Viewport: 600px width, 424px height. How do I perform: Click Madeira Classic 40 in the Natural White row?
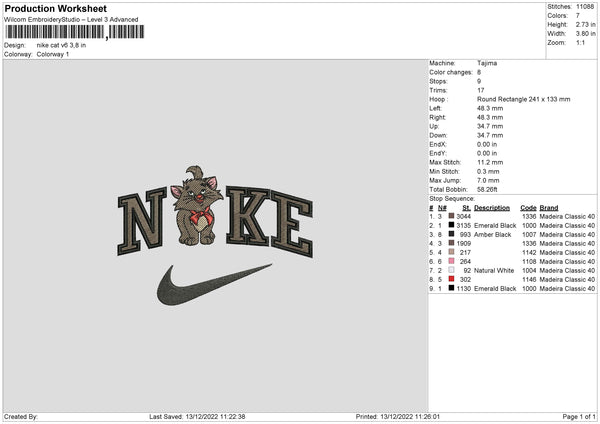pyautogui.click(x=567, y=271)
